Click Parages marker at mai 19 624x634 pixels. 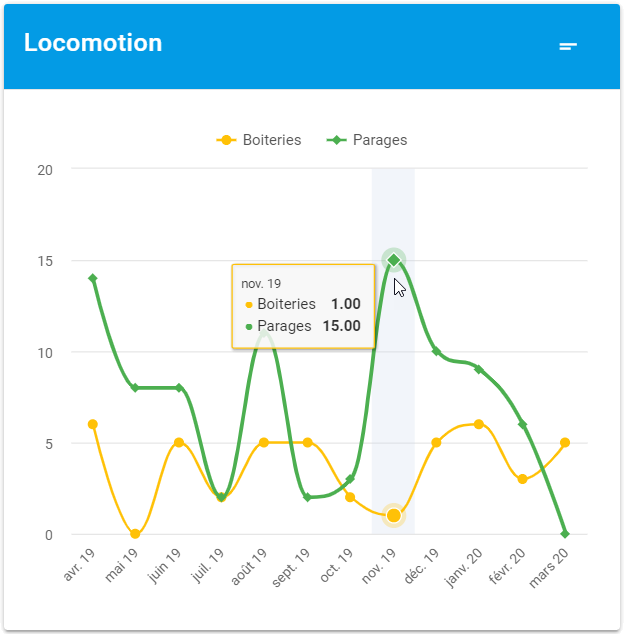(x=135, y=388)
